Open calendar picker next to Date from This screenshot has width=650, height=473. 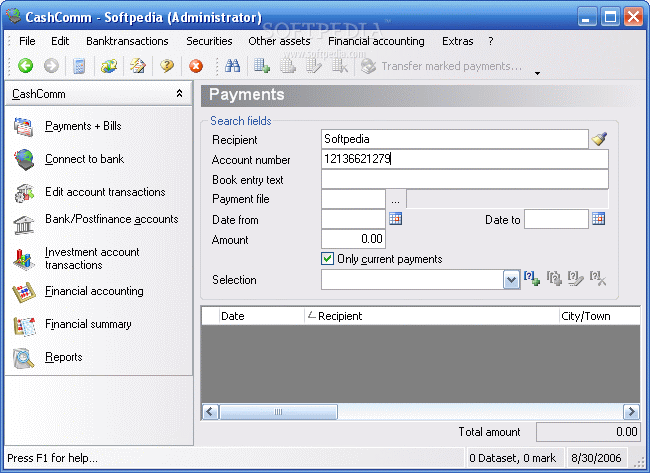395,218
